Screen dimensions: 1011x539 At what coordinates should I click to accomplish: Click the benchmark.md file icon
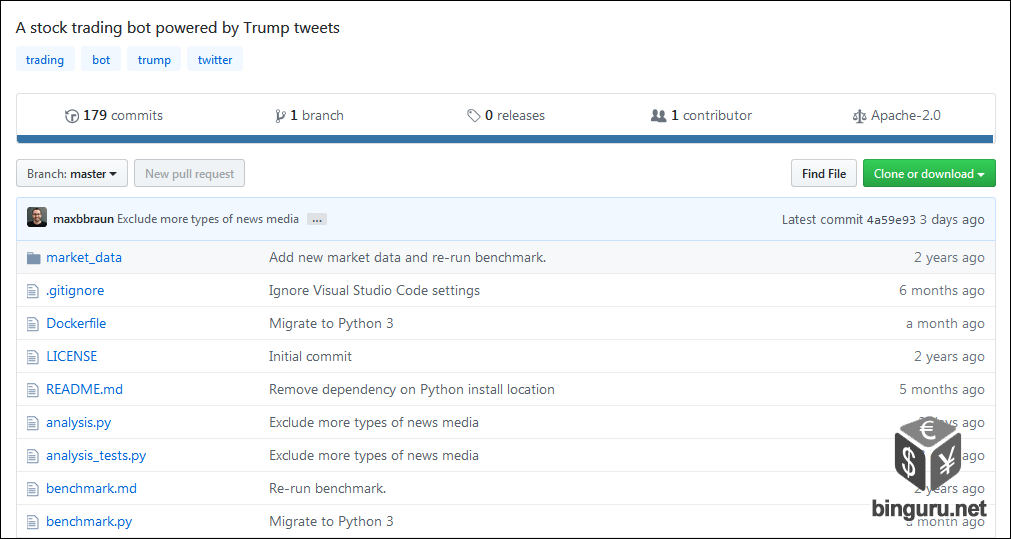(x=33, y=489)
